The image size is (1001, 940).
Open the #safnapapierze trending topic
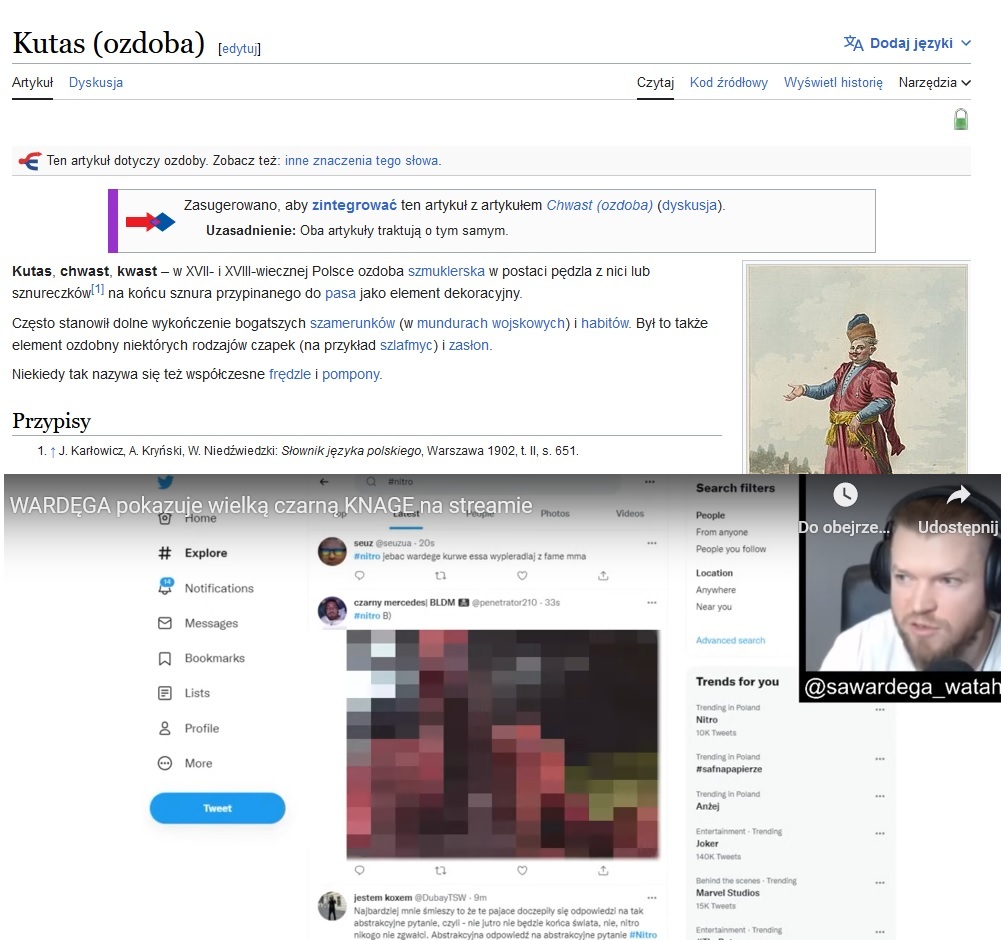pos(729,769)
